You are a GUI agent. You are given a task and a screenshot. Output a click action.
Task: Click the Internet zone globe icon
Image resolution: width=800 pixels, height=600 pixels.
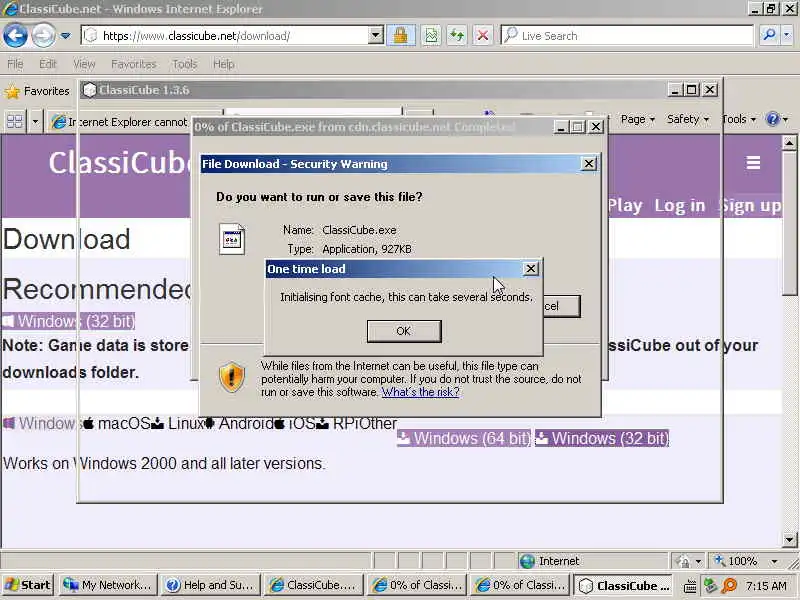[527, 561]
